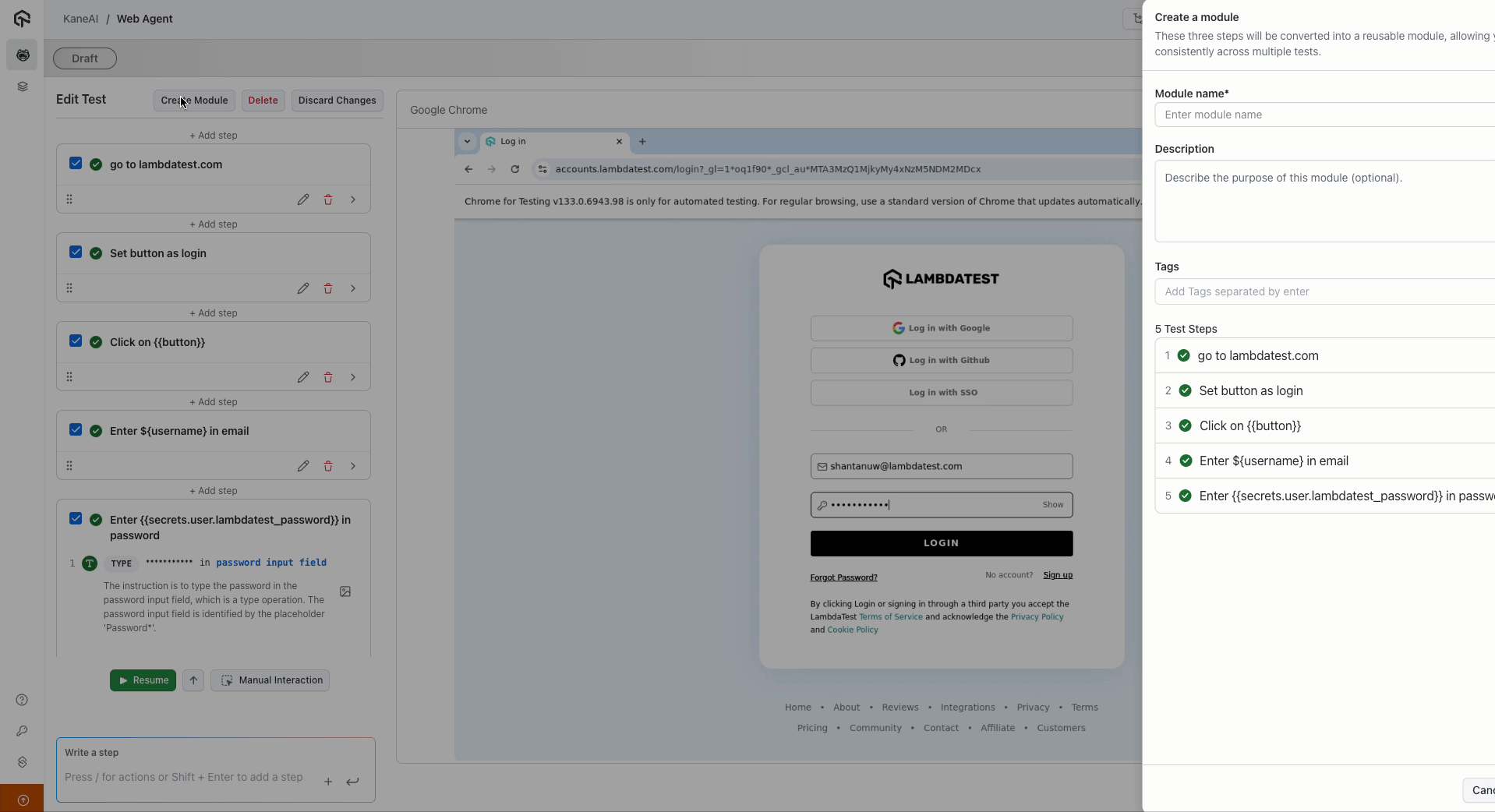
Task: Expand the 'Enter ${username} in email' step chevron
Action: pyautogui.click(x=353, y=466)
